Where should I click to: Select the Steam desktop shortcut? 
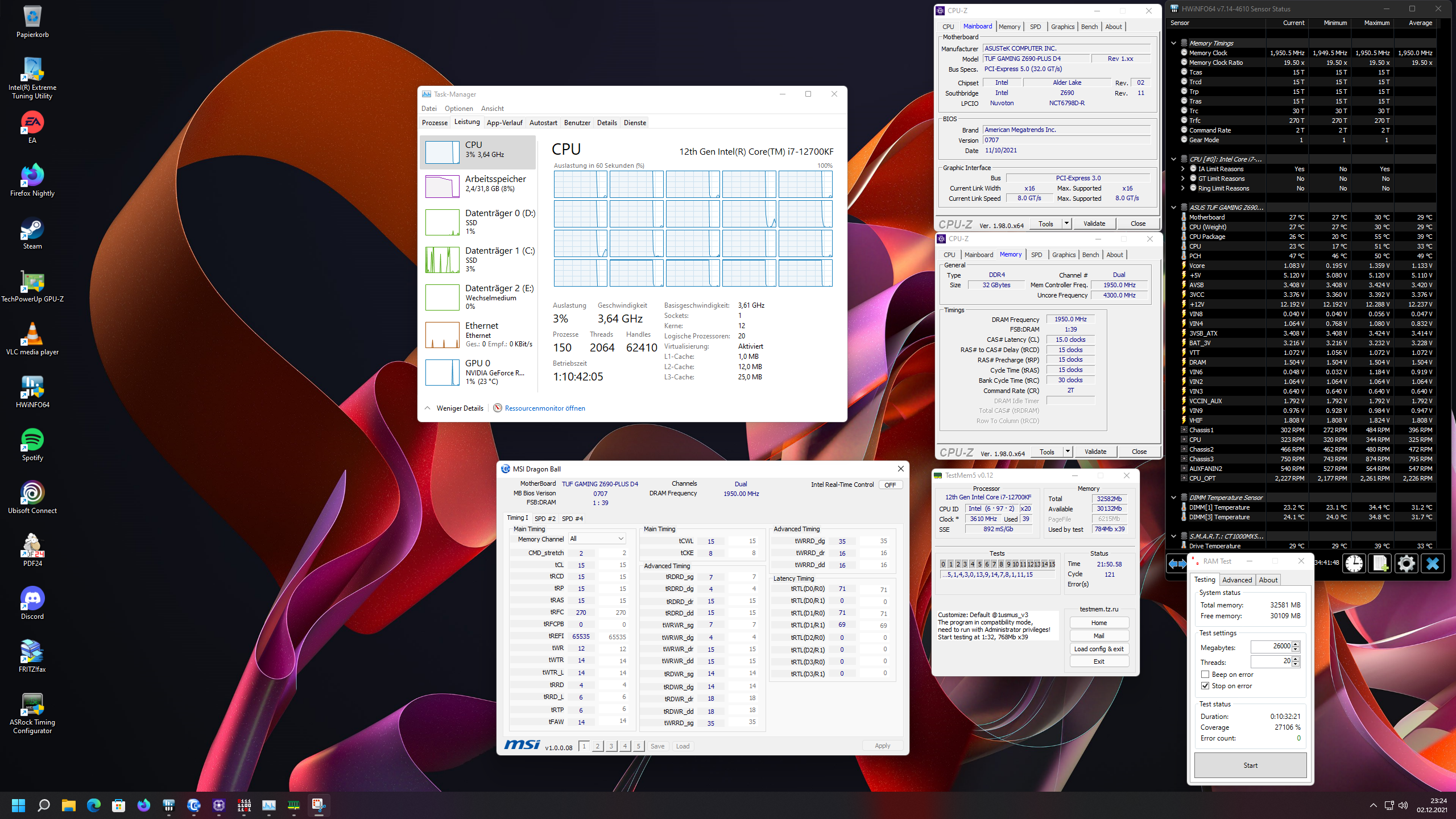pos(32,233)
